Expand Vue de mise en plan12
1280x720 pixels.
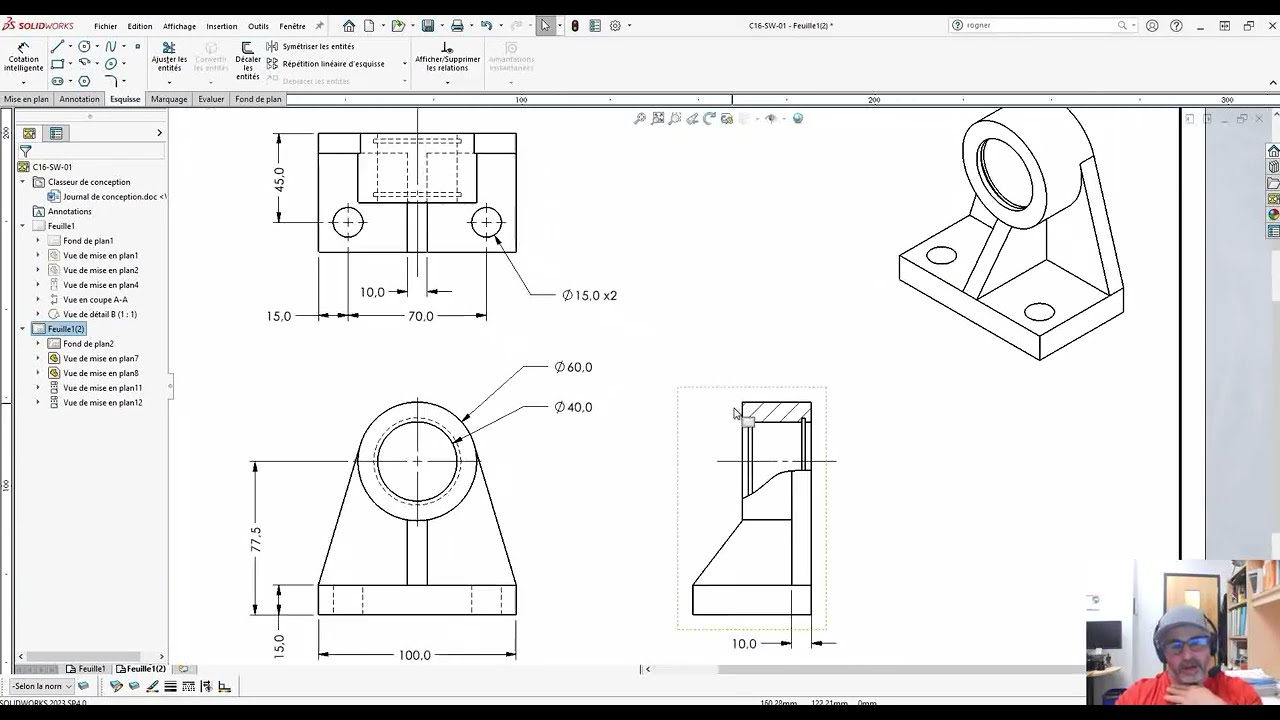[38, 402]
